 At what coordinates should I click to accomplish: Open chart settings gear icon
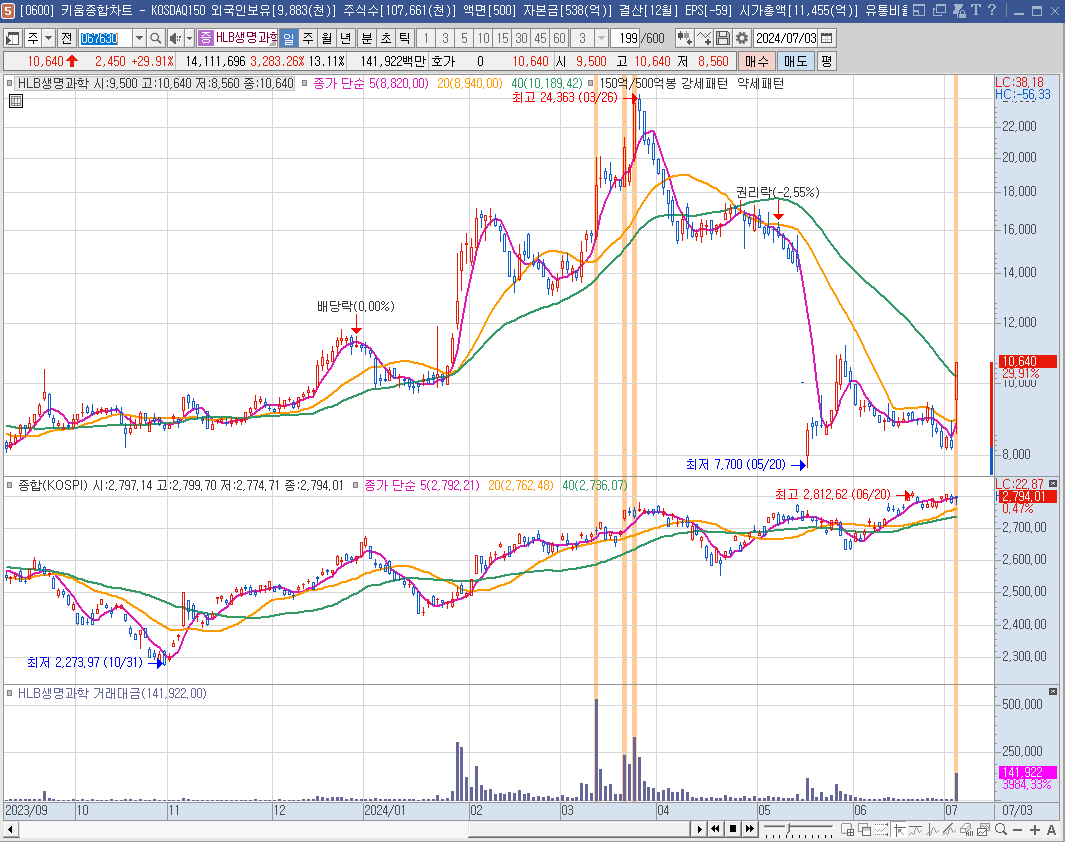[742, 39]
